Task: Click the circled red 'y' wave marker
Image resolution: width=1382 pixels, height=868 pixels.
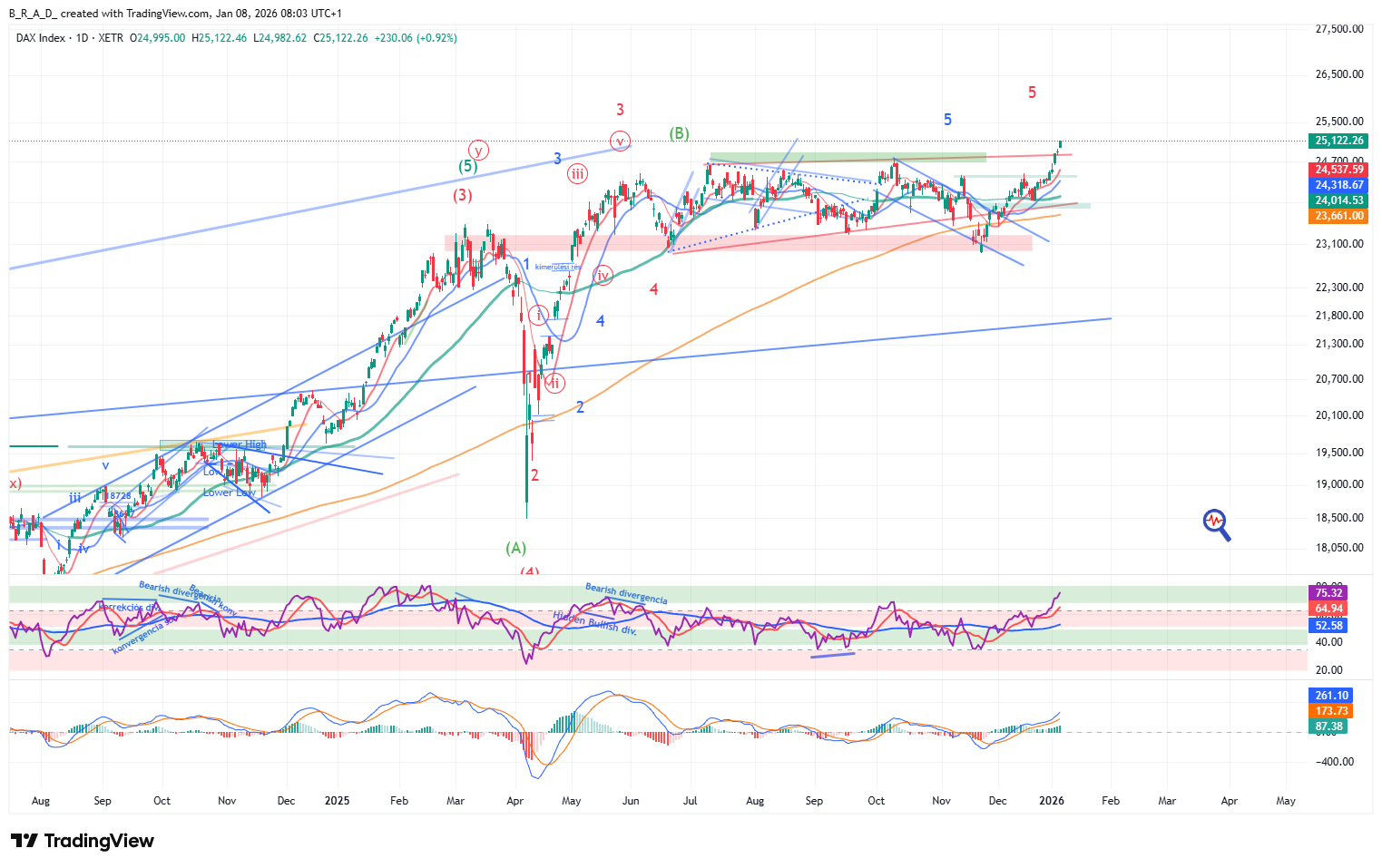Action: 478,151
